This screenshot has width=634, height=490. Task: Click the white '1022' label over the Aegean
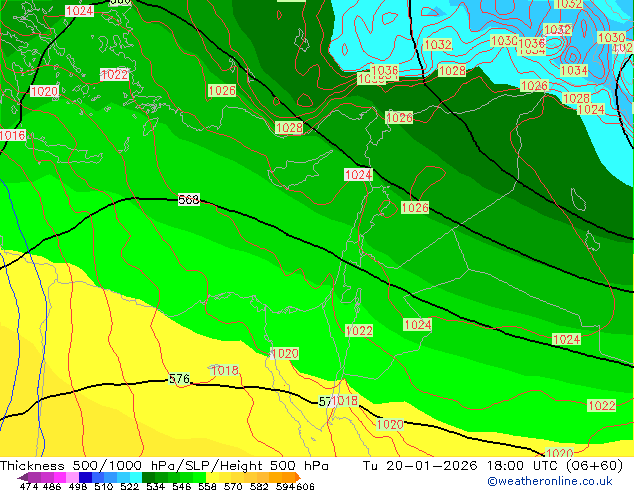pos(114,74)
